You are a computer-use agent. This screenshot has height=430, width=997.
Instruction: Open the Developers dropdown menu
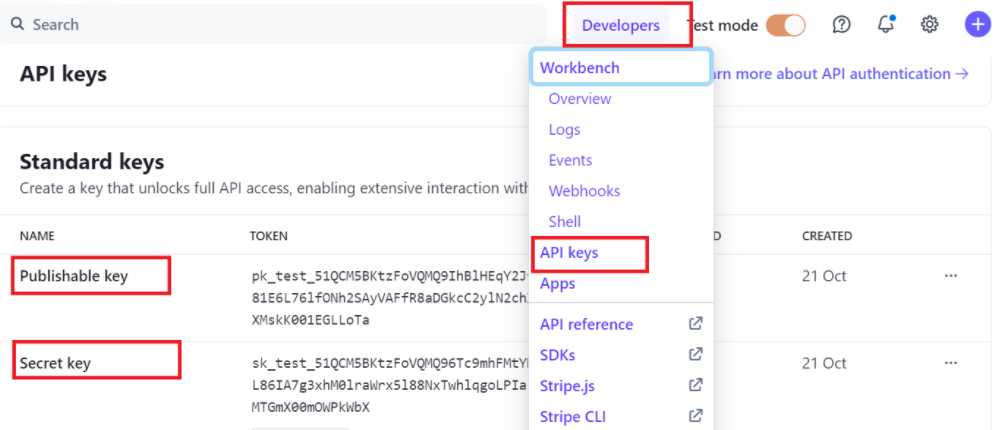621,25
